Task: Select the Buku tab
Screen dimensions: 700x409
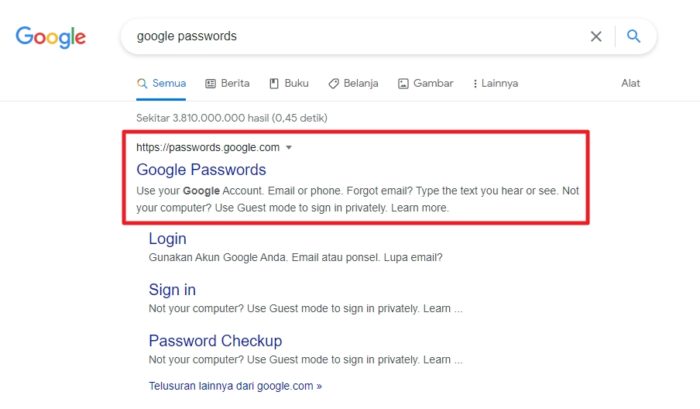Action: coord(289,83)
